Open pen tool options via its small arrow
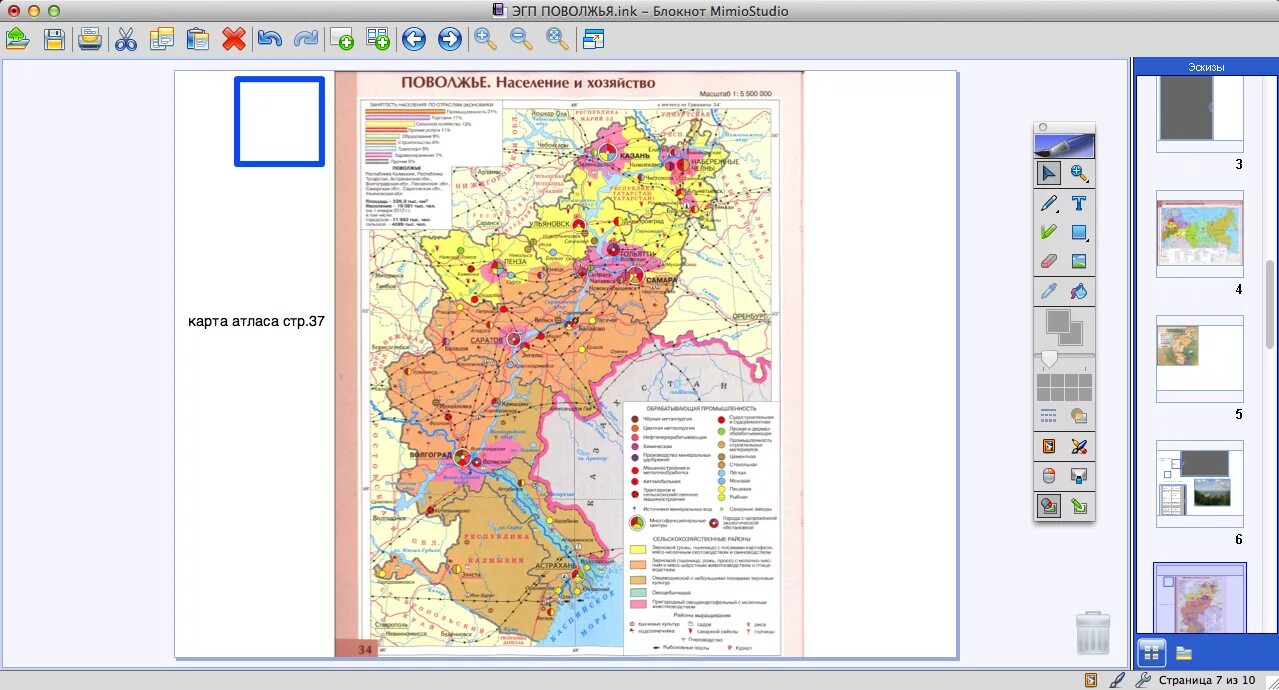 point(1059,212)
